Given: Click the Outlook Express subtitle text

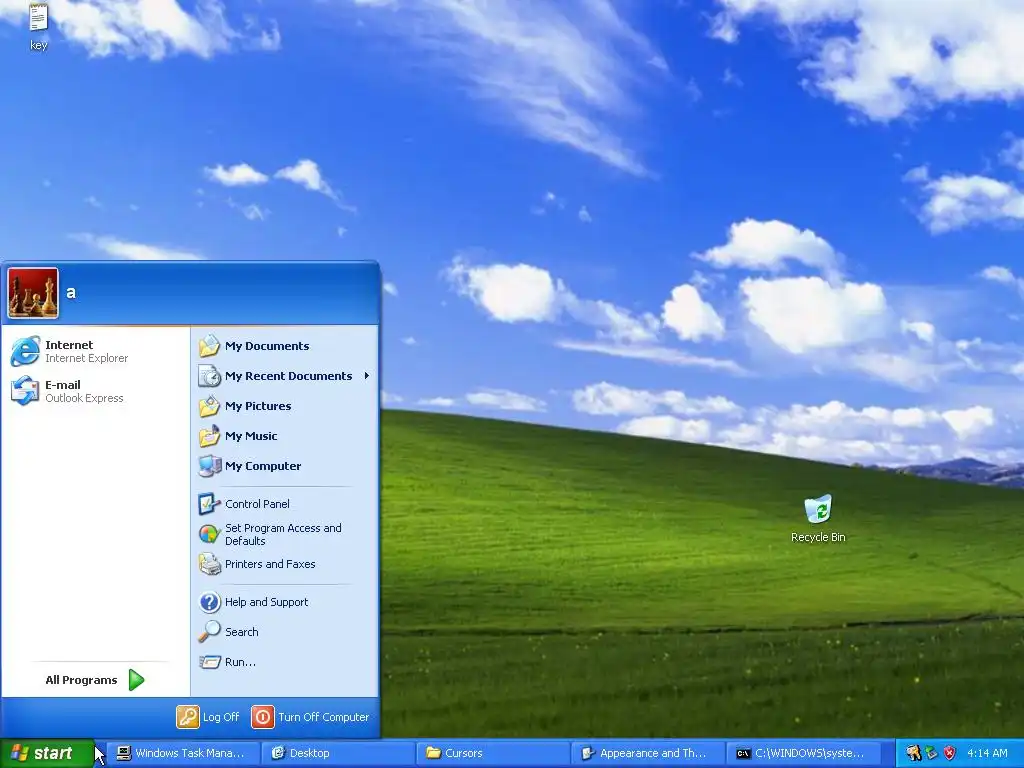Looking at the screenshot, I should (84, 398).
